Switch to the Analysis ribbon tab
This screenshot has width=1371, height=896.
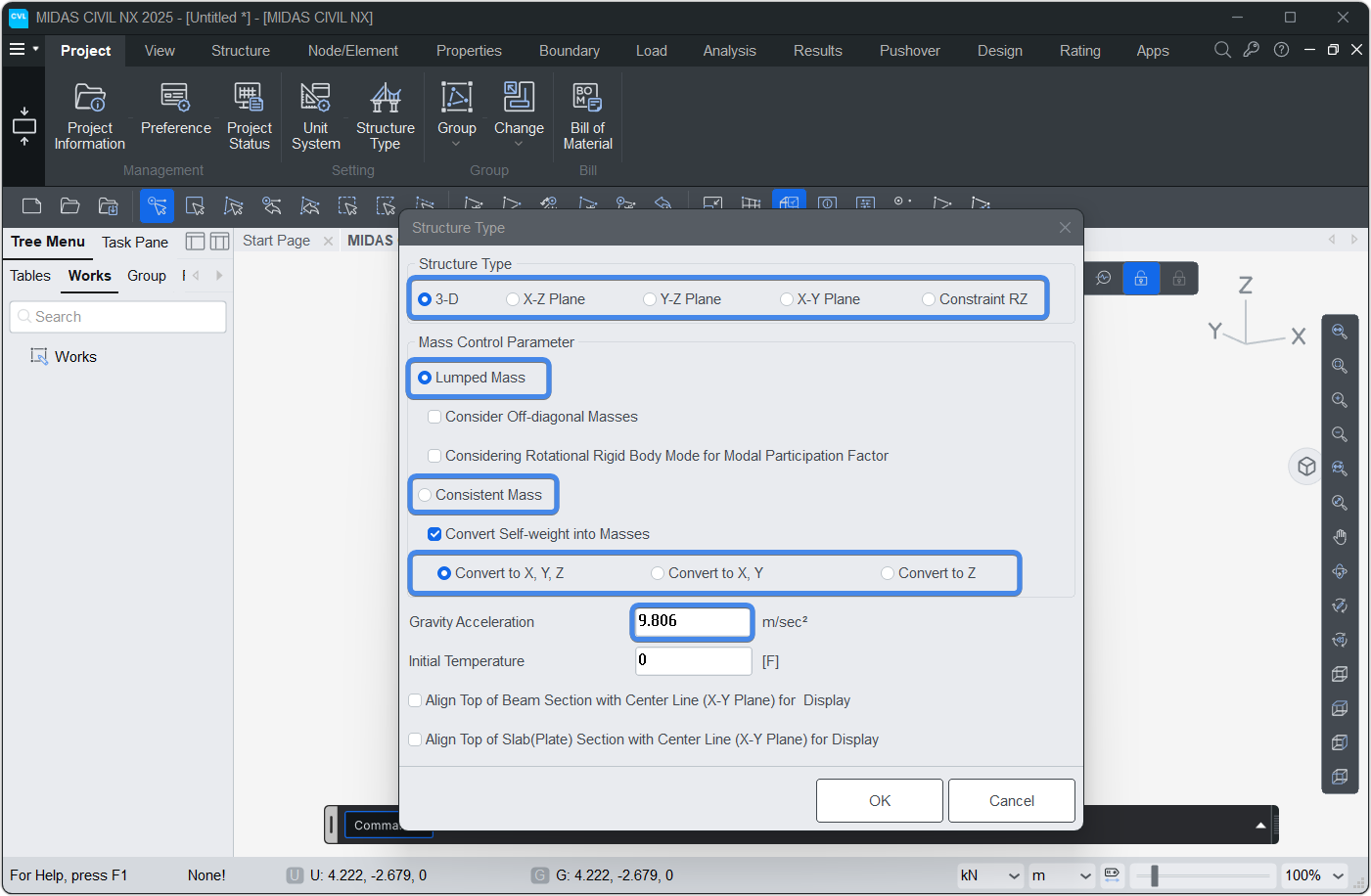tap(729, 51)
